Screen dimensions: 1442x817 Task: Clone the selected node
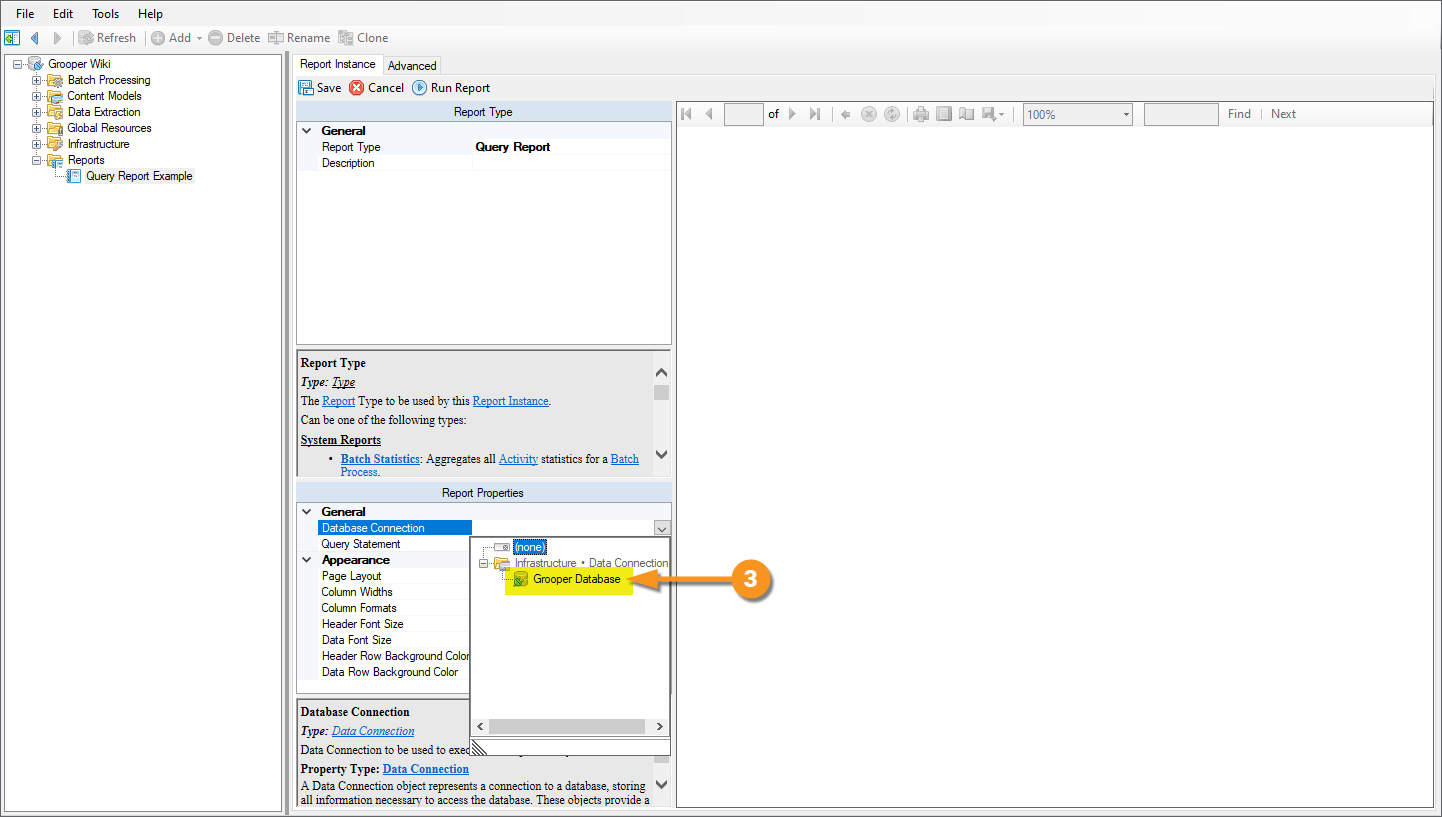(363, 38)
